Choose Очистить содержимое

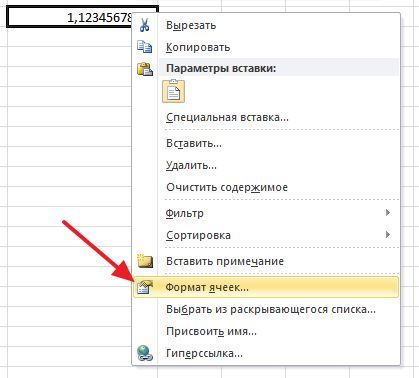pos(266,187)
